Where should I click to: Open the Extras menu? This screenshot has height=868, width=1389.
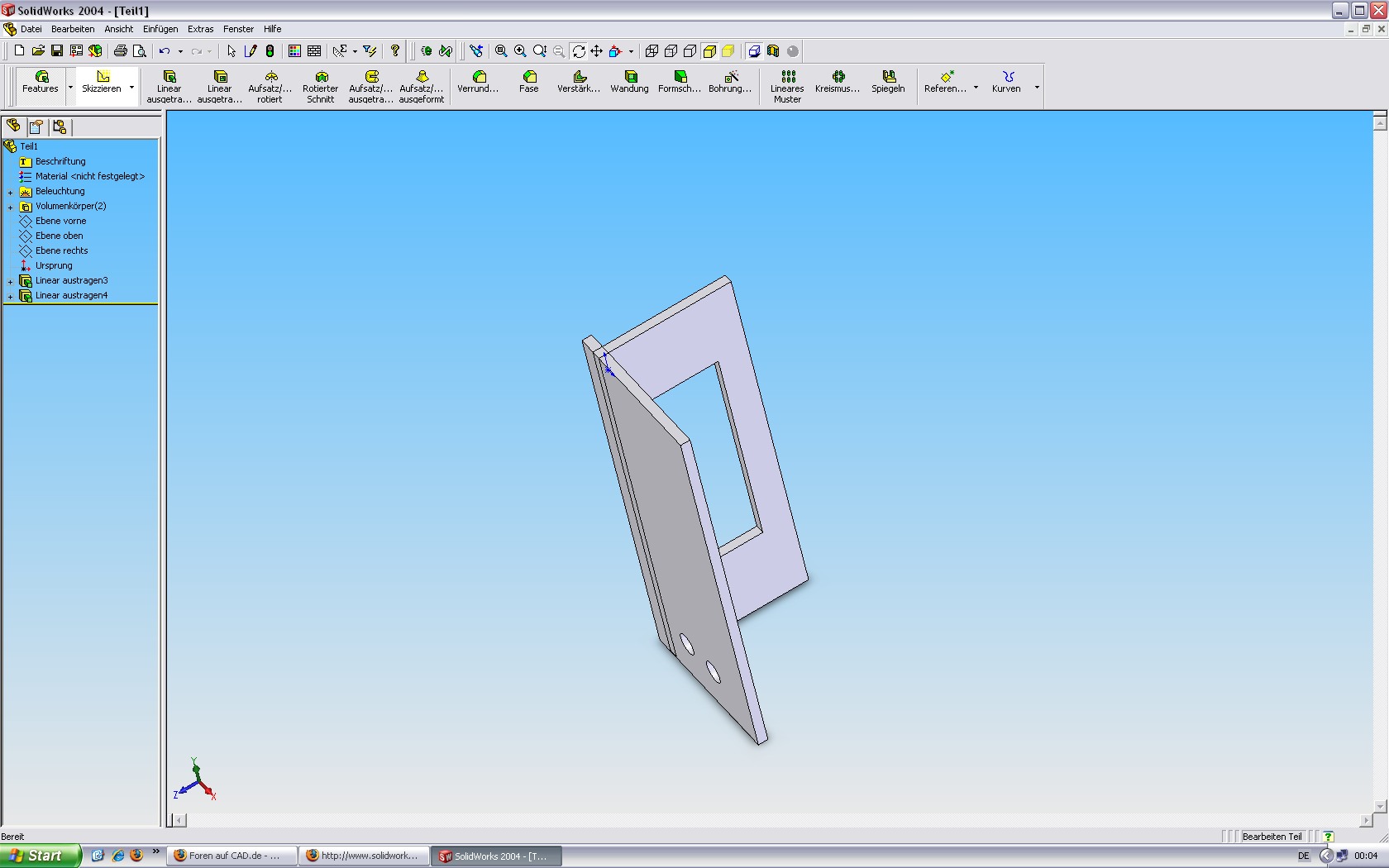pyautogui.click(x=200, y=29)
